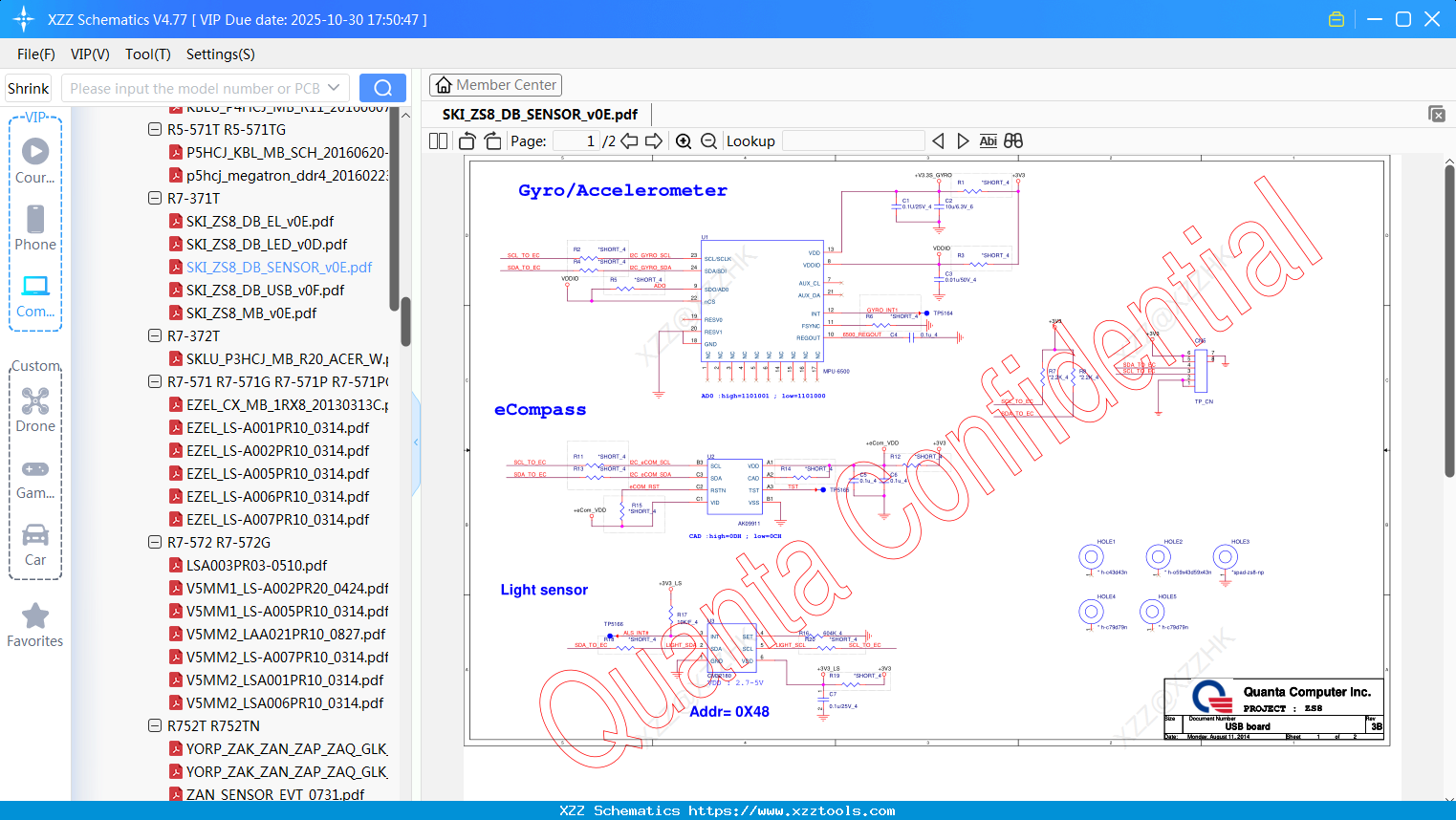Find previous lookup match
The width and height of the screenshot is (1456, 820).
tap(938, 141)
